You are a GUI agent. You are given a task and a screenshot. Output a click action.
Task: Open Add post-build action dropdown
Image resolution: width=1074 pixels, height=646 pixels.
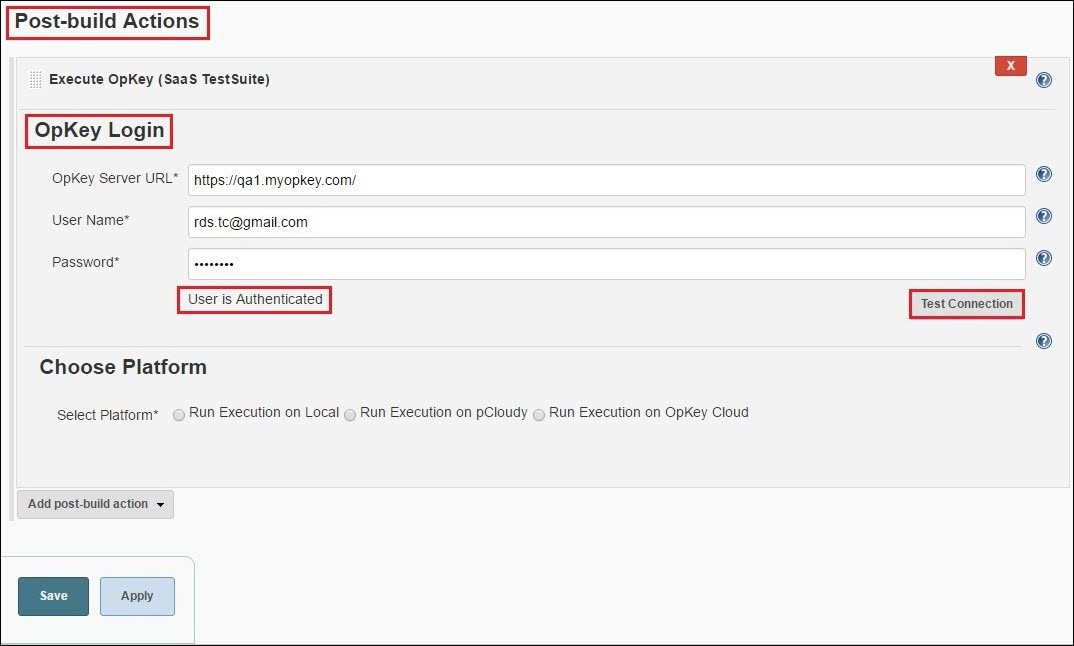[x=95, y=504]
